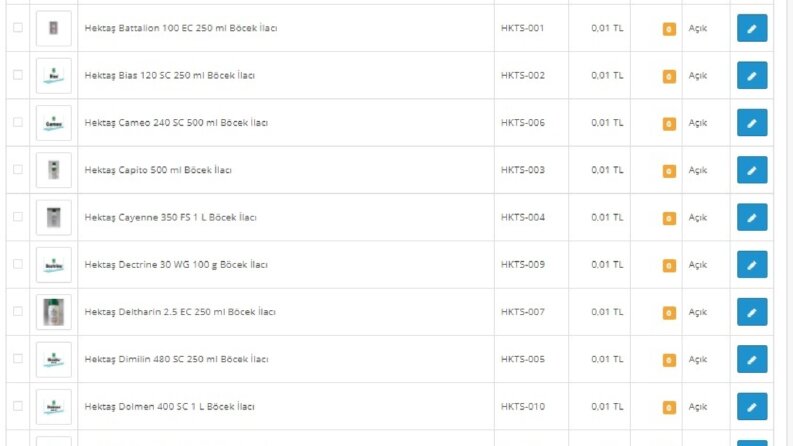The image size is (793, 446).
Task: Edit Hektaş Cayenne 350 FS product
Action: click(x=752, y=217)
